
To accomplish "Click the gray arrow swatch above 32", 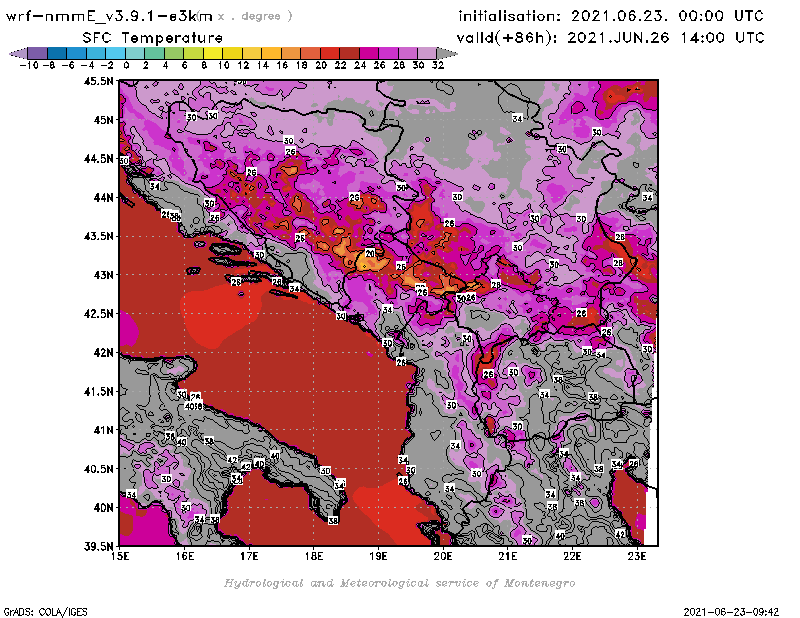I will [x=446, y=53].
